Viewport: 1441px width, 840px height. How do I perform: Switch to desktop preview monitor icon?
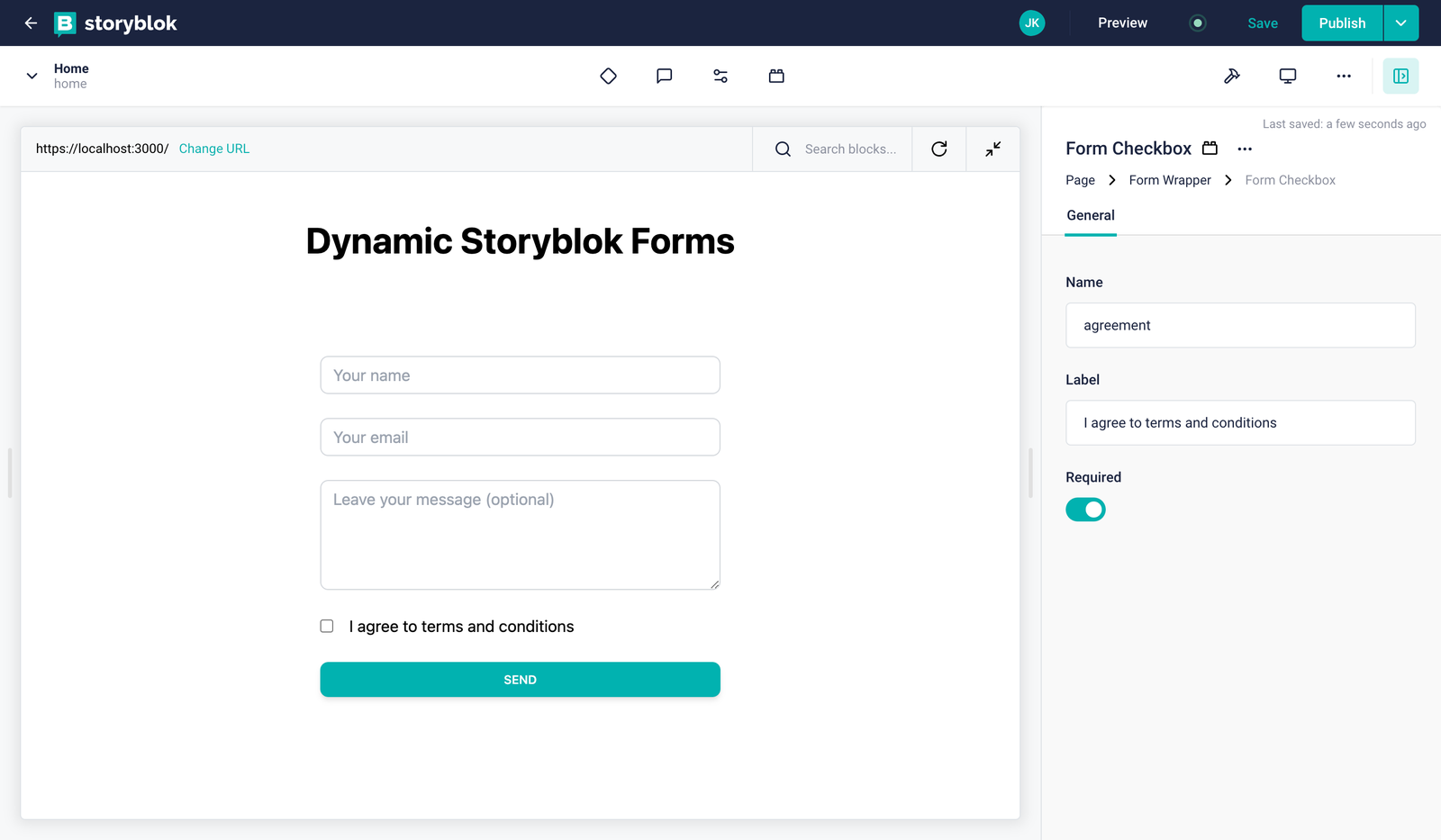1288,77
